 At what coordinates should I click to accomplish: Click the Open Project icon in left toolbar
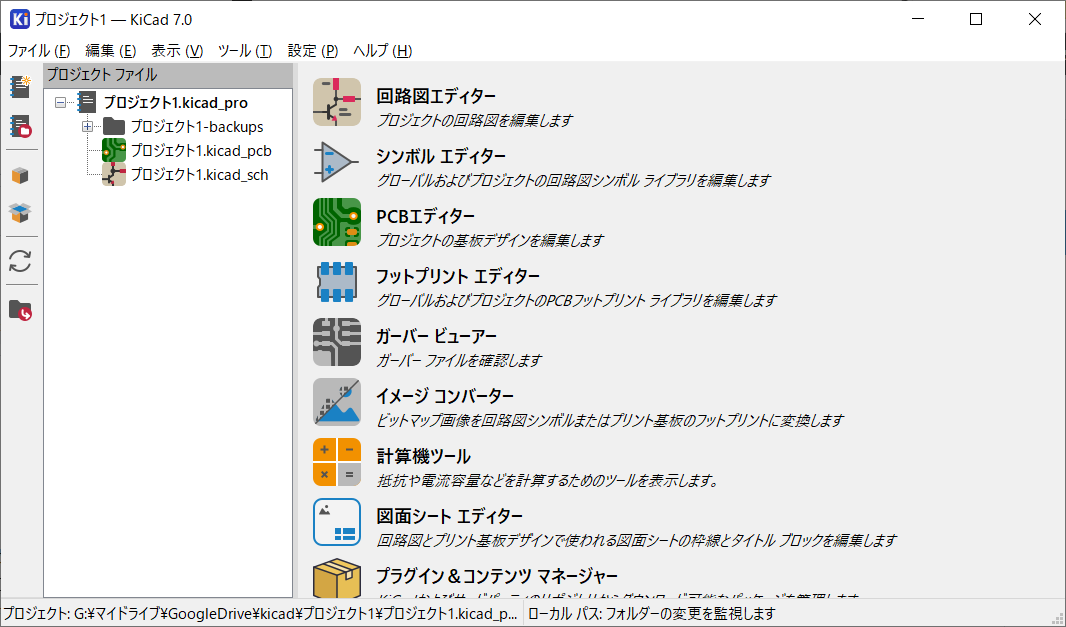point(20,126)
